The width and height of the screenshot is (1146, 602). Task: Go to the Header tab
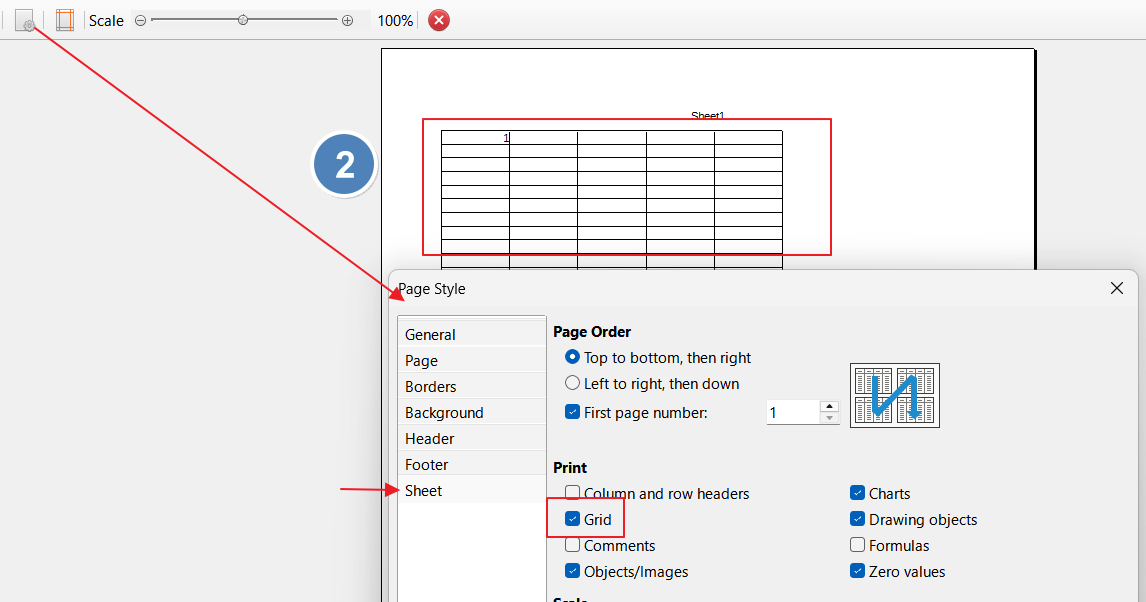430,438
